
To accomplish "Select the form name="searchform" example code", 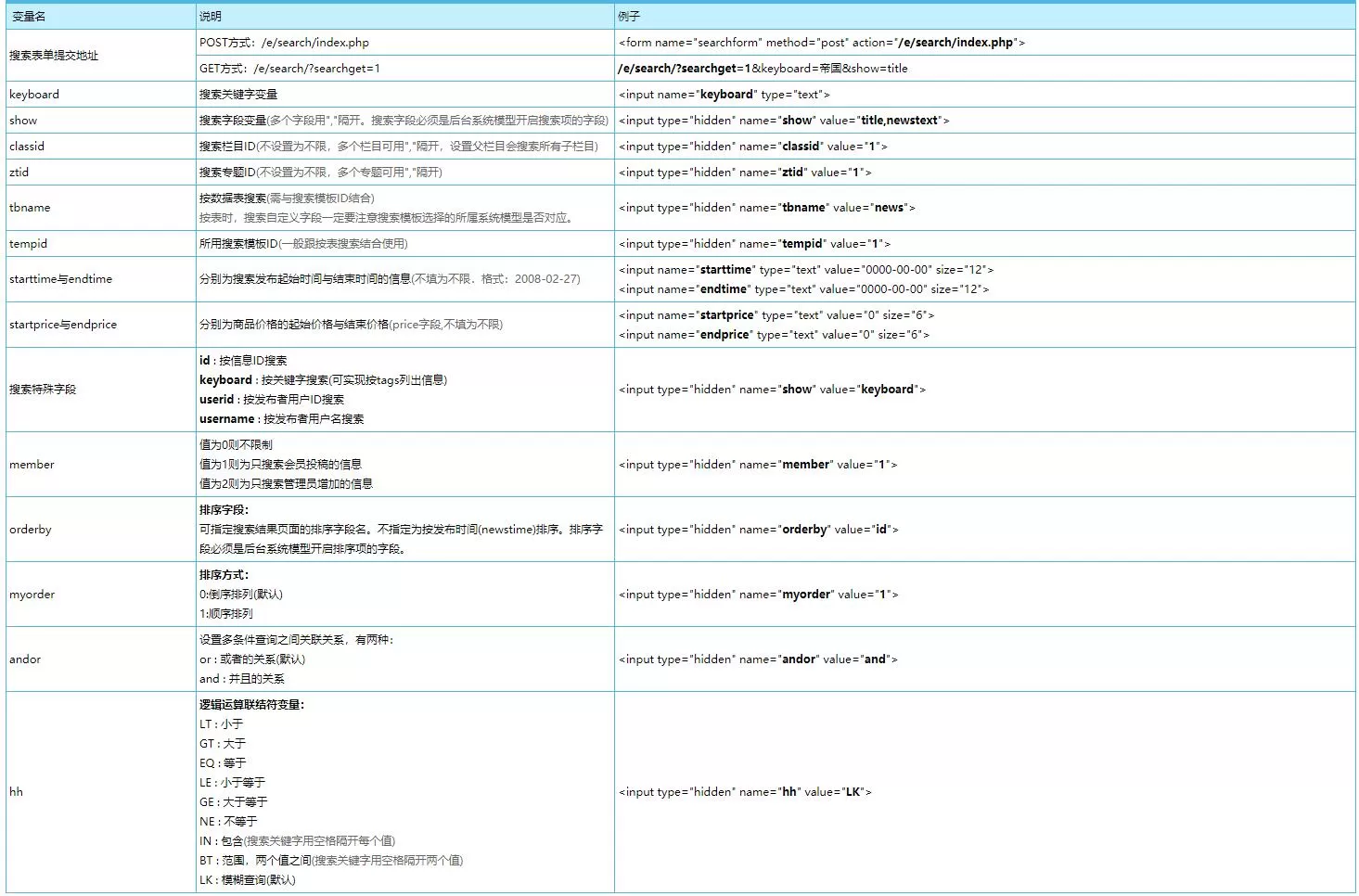I will tap(821, 43).
